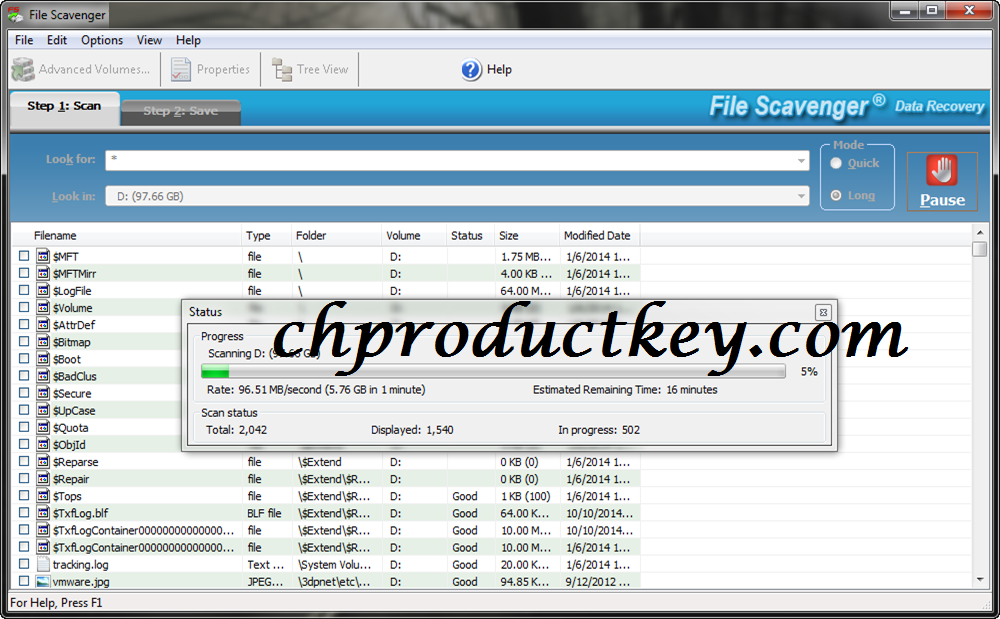Check the vmware.jpg checkbox

coord(24,581)
